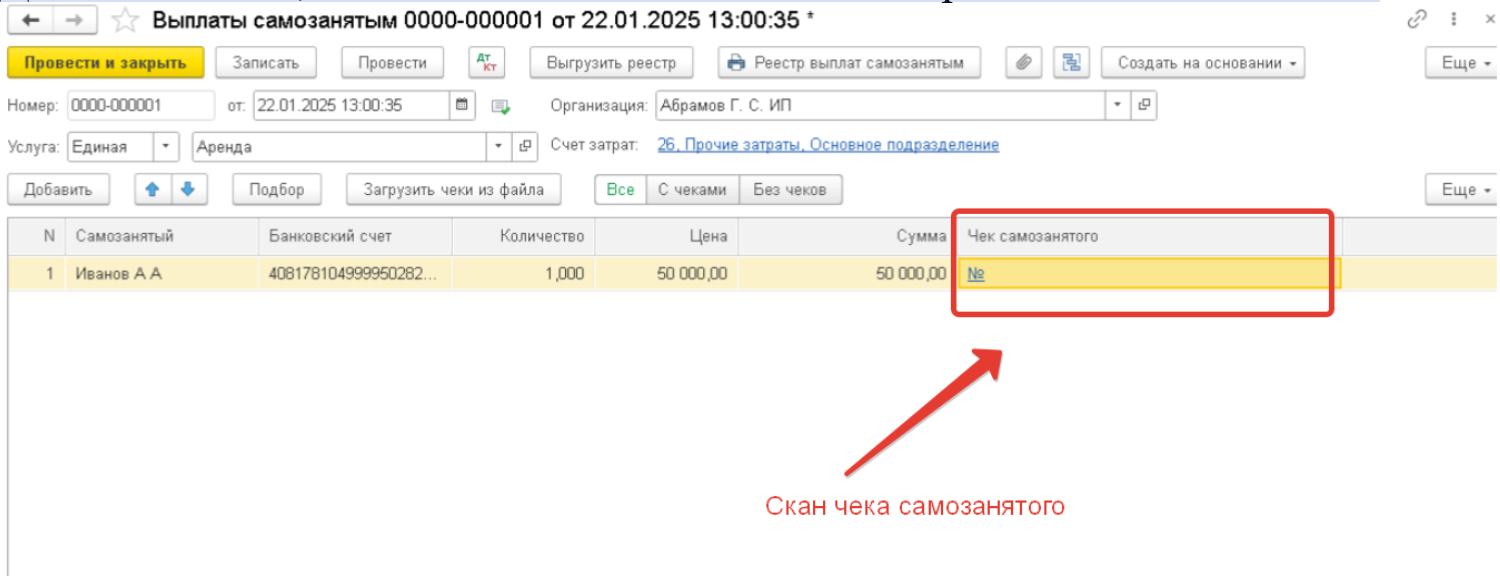The width and height of the screenshot is (1500, 576).
Task: Open calendar picker for document date
Action: (462, 105)
